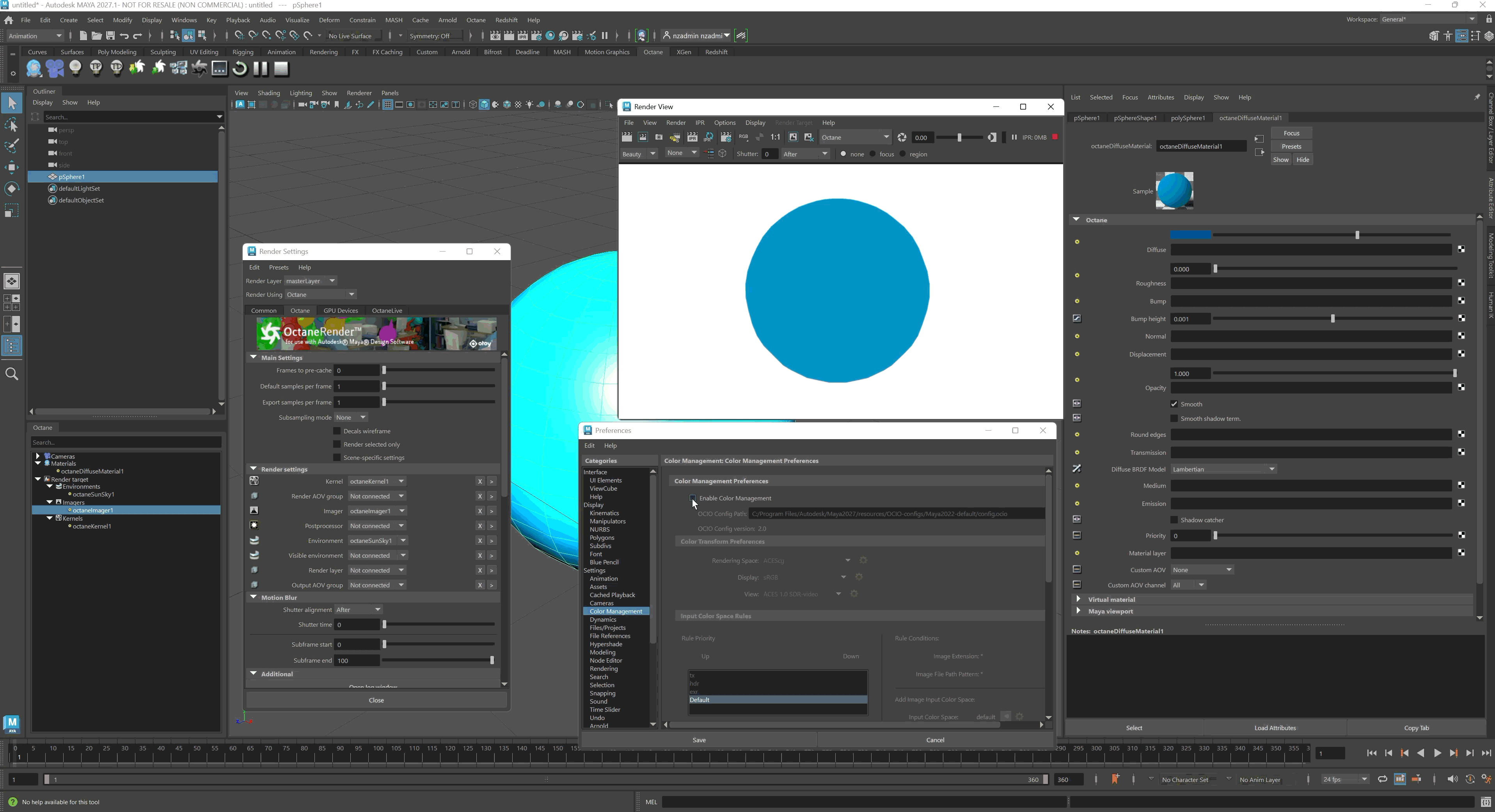Open render settings icon in Render View toolbar

pos(726,137)
